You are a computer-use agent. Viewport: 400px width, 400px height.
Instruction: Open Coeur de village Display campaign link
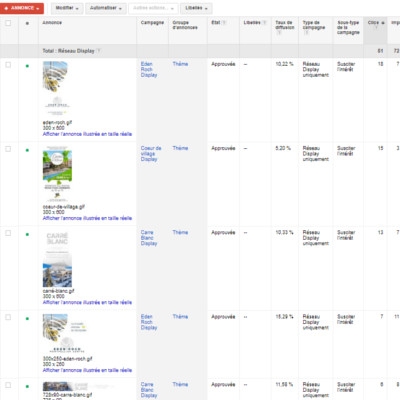coord(151,154)
